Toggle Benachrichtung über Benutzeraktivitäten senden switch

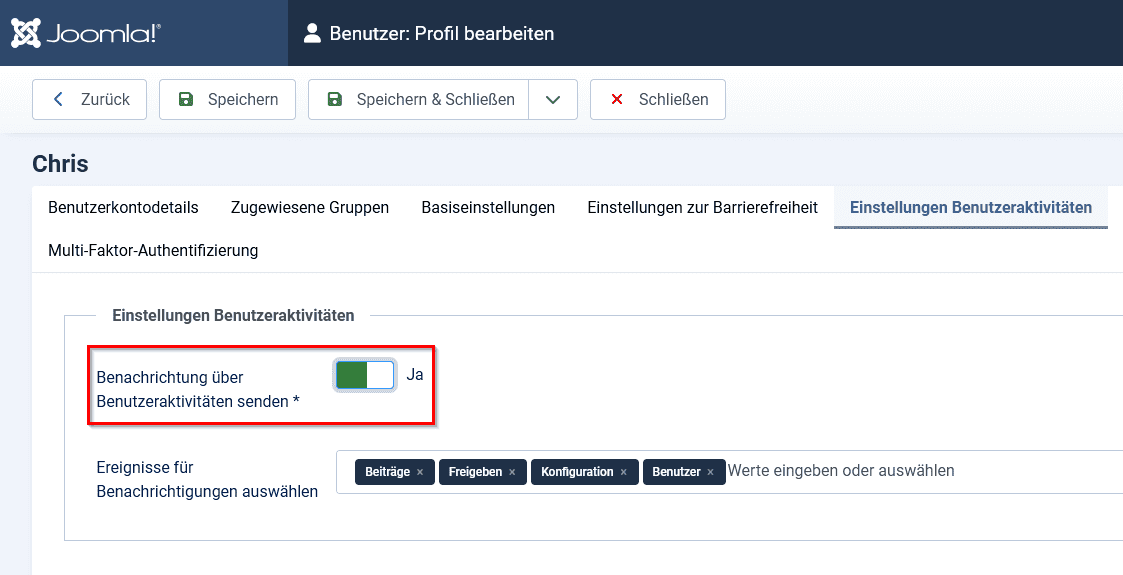tap(365, 375)
